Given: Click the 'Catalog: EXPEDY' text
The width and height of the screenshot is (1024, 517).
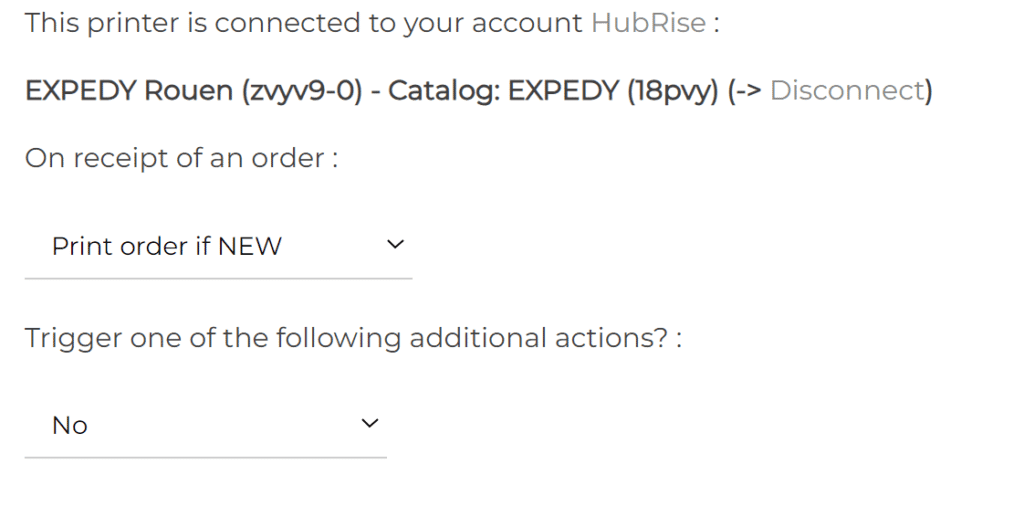Looking at the screenshot, I should [x=504, y=91].
